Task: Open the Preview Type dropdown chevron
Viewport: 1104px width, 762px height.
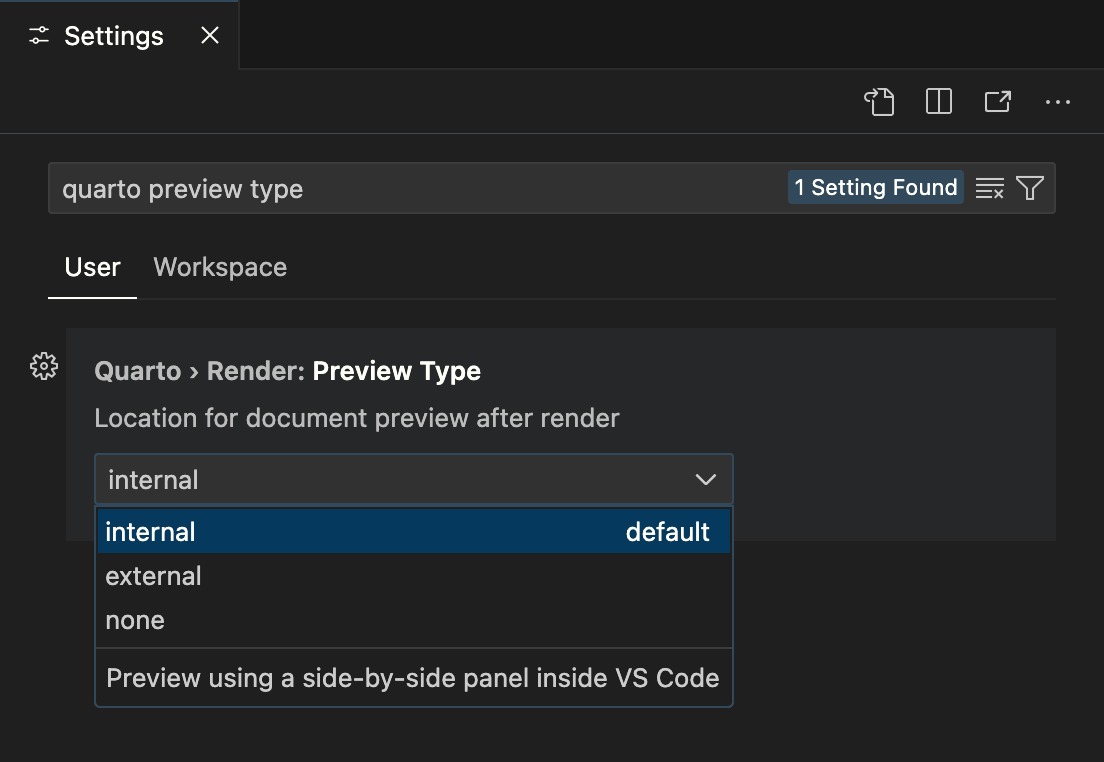Action: point(706,480)
